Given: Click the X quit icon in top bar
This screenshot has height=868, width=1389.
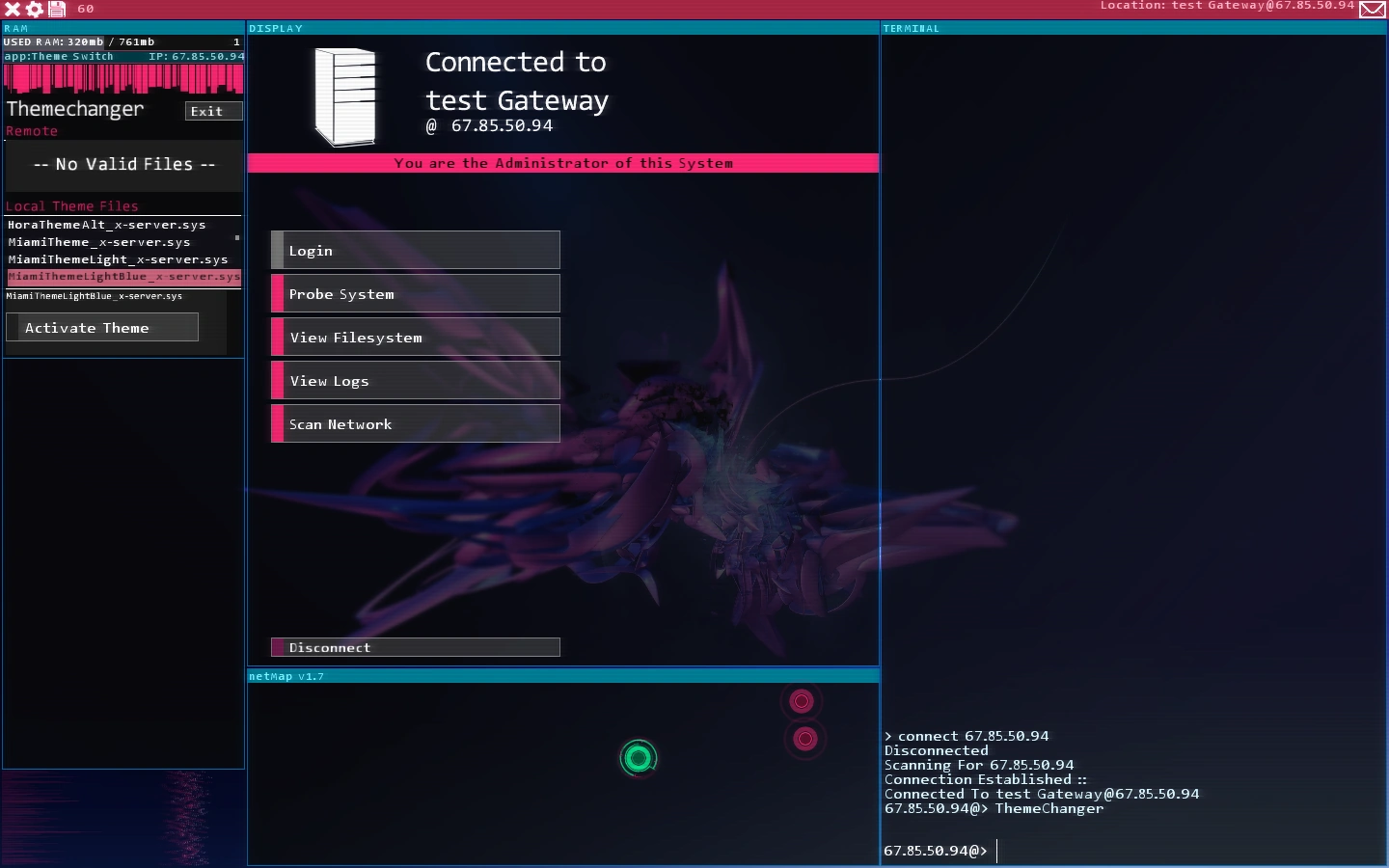Looking at the screenshot, I should coord(13,9).
